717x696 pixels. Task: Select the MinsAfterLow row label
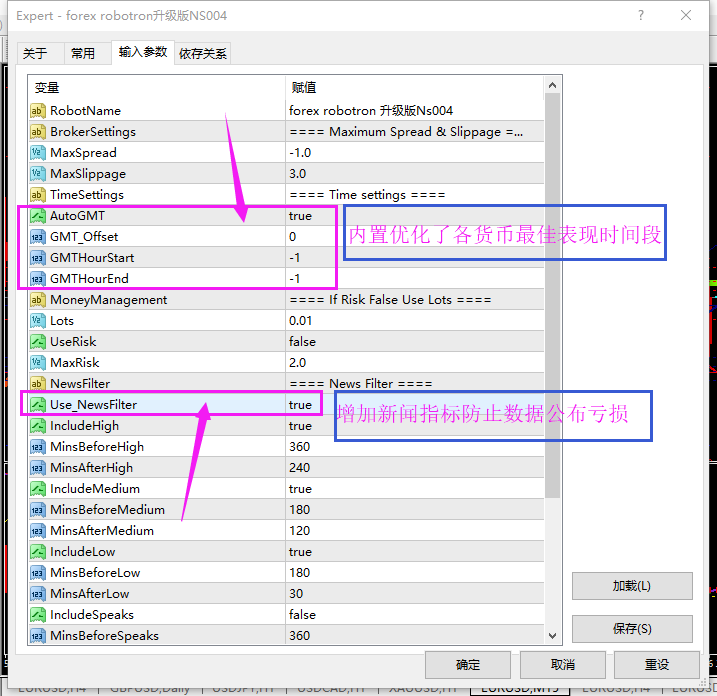(x=90, y=594)
